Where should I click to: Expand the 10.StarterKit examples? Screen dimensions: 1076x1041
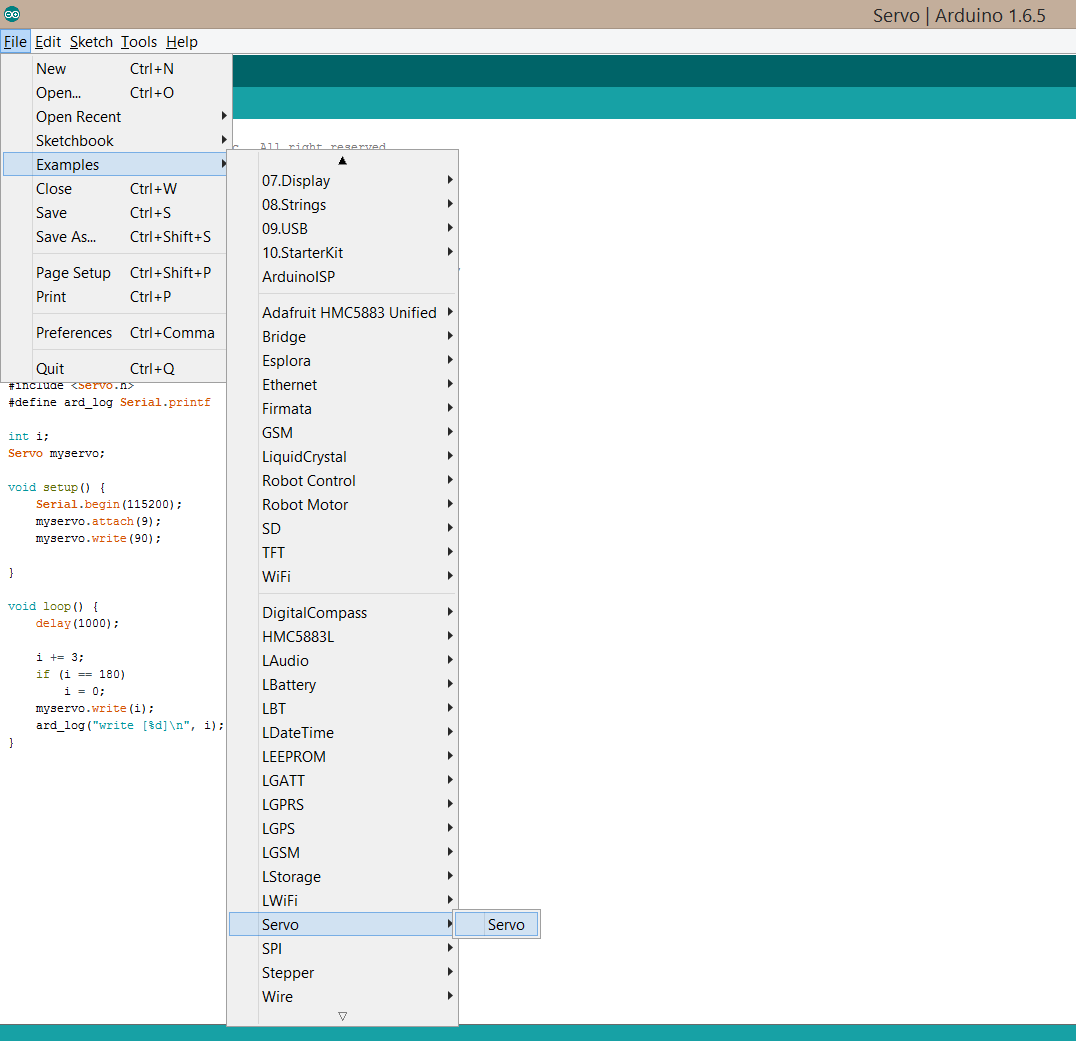click(x=342, y=253)
